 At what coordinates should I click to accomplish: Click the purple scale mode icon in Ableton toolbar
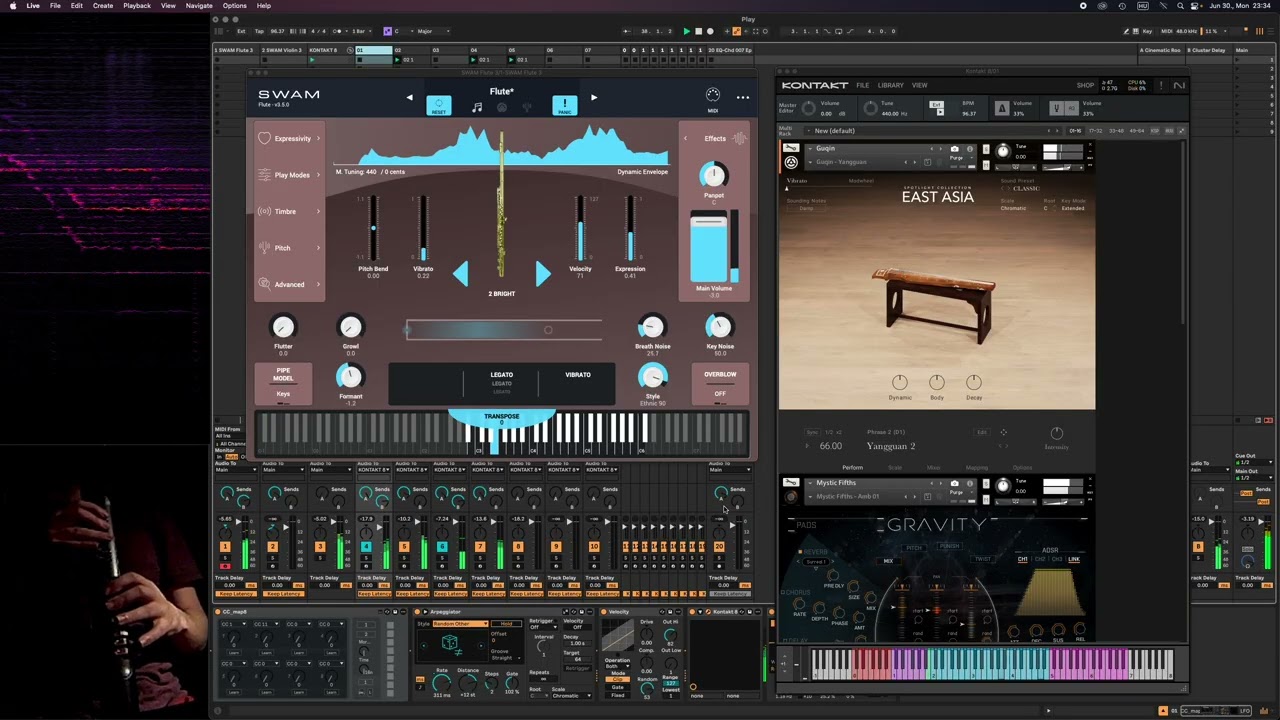pos(388,31)
